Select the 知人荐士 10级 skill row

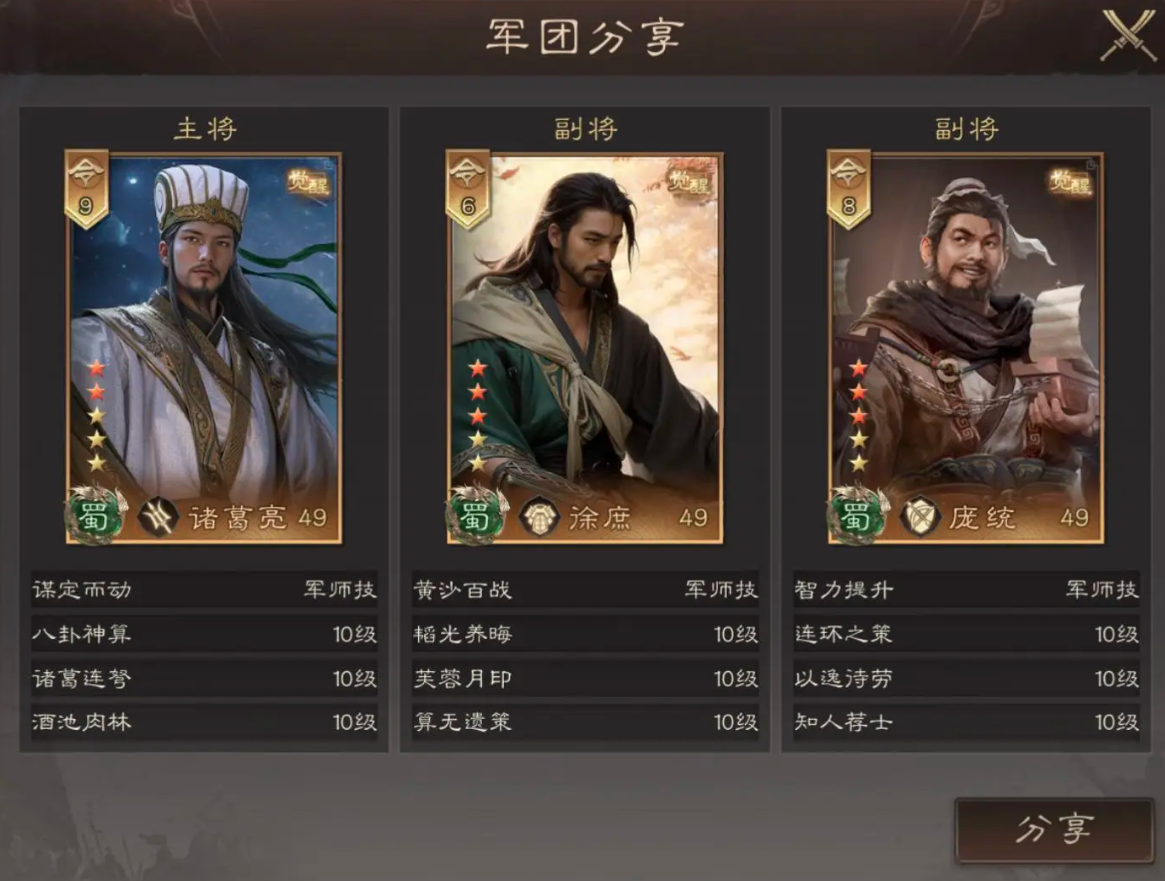[967, 721]
